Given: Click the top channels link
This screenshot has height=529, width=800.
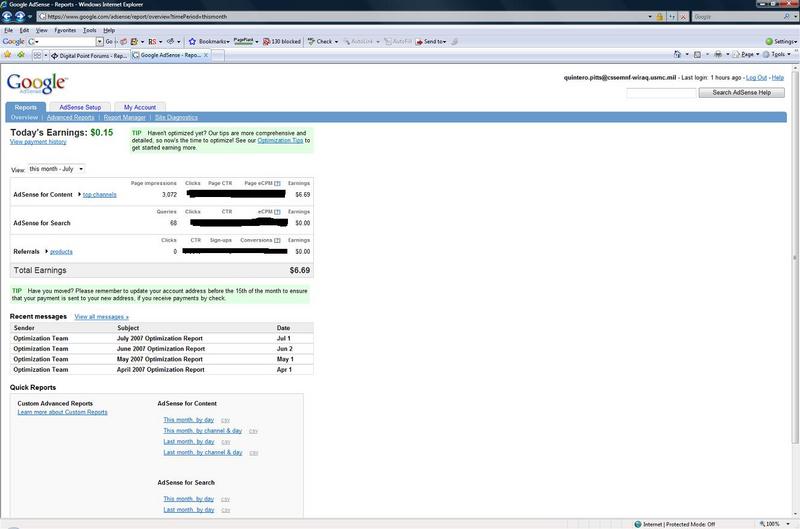Looking at the screenshot, I should (x=99, y=195).
